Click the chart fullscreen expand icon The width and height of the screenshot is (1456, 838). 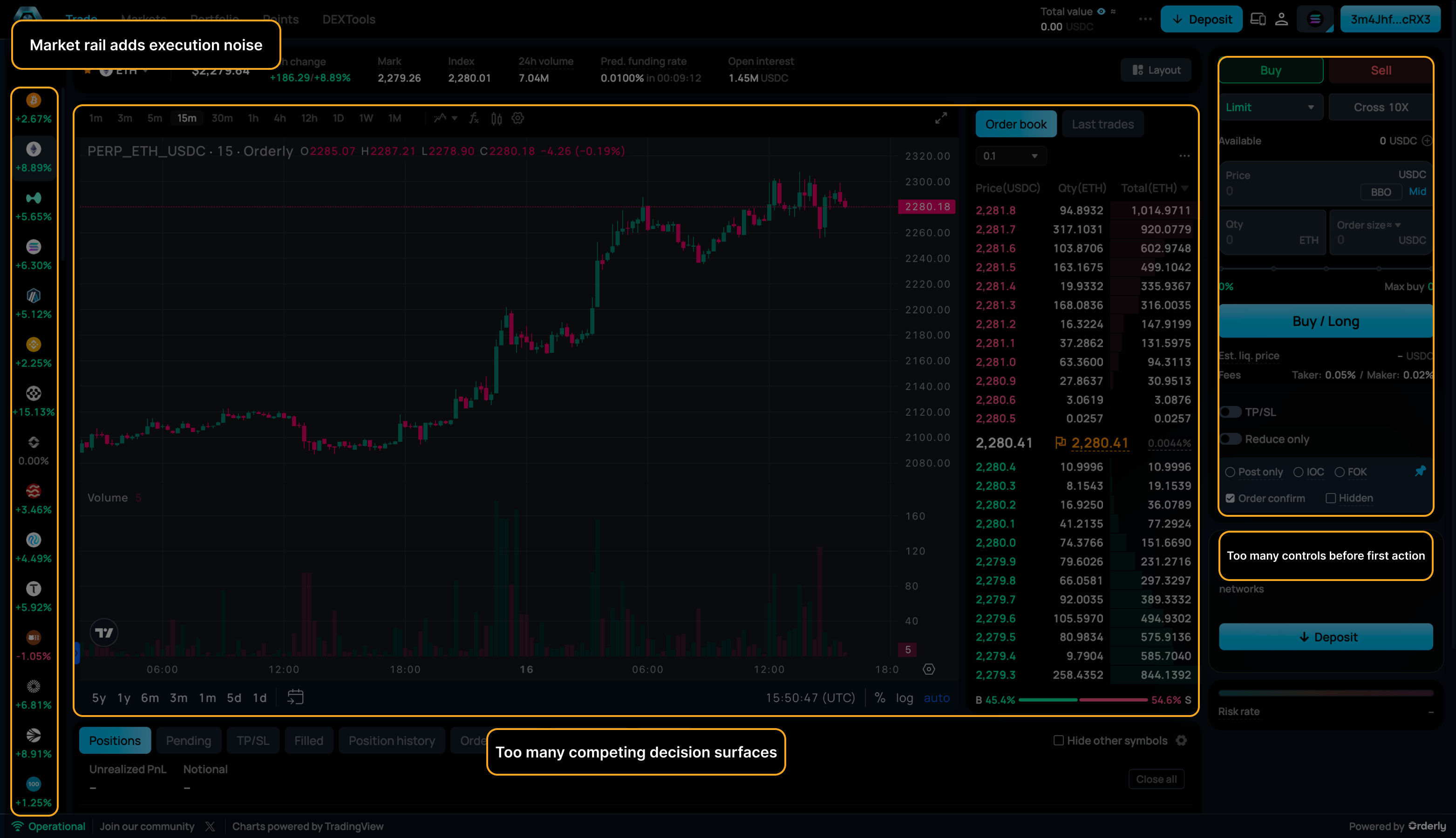coord(941,119)
